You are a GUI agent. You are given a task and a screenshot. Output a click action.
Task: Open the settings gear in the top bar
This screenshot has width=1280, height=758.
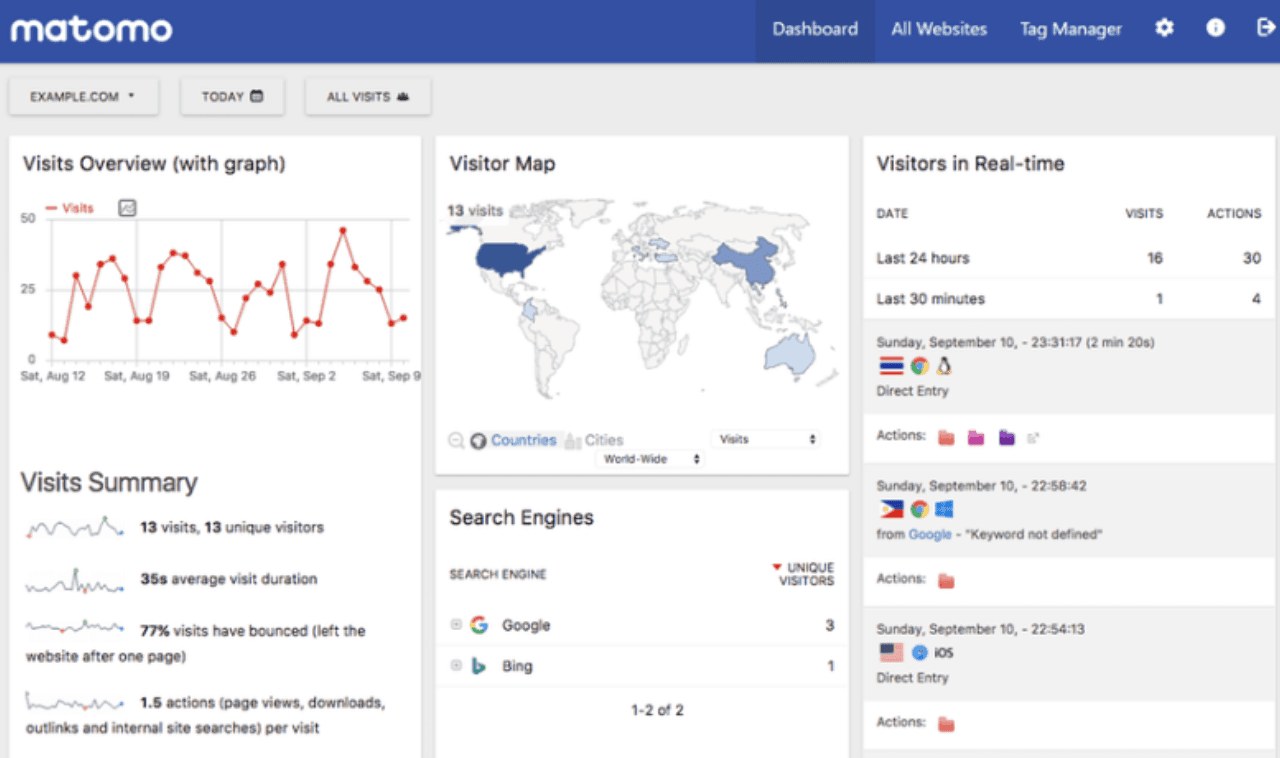pyautogui.click(x=1164, y=28)
